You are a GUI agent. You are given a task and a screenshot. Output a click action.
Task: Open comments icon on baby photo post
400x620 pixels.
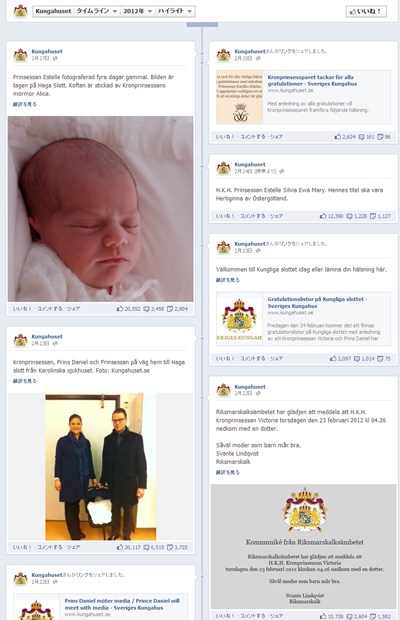coord(146,309)
